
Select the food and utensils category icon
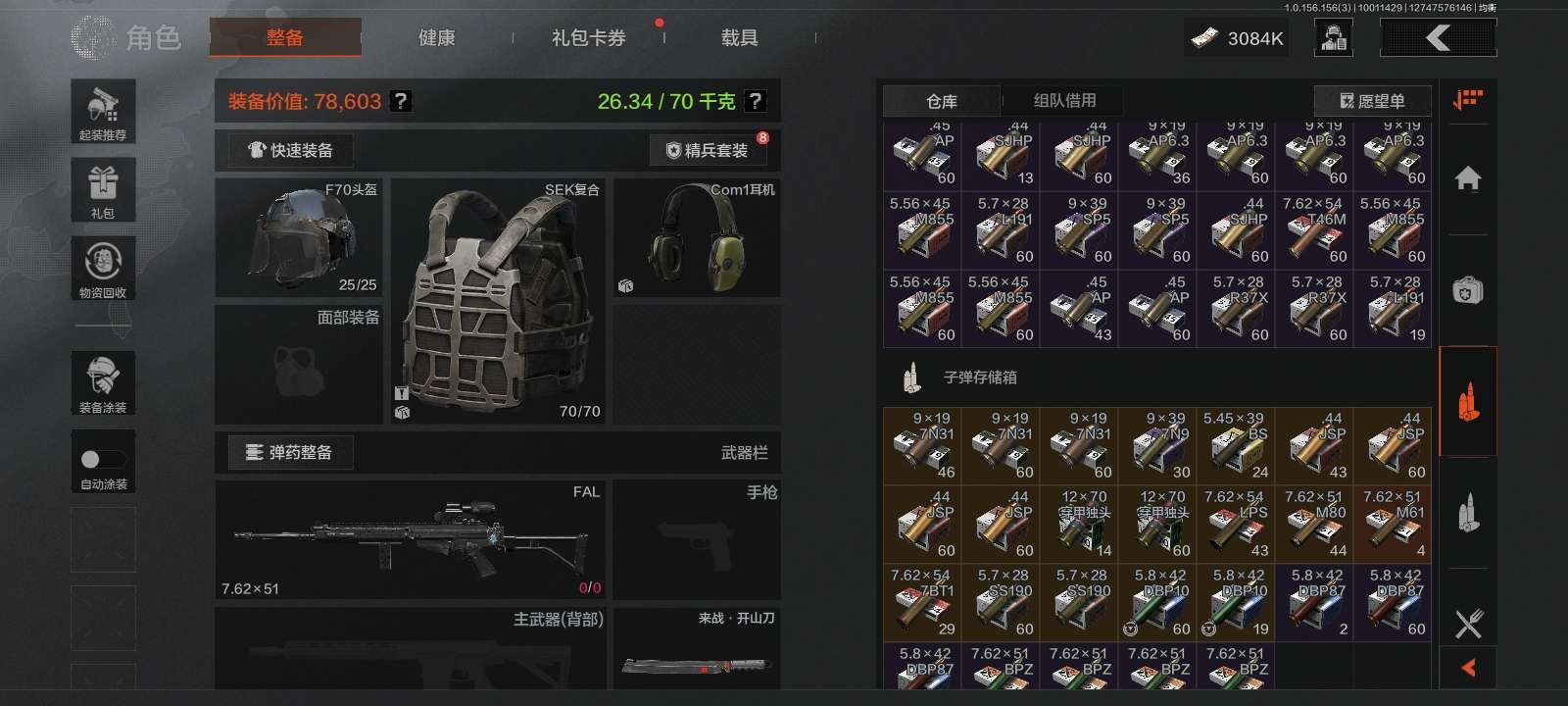pos(1467,624)
